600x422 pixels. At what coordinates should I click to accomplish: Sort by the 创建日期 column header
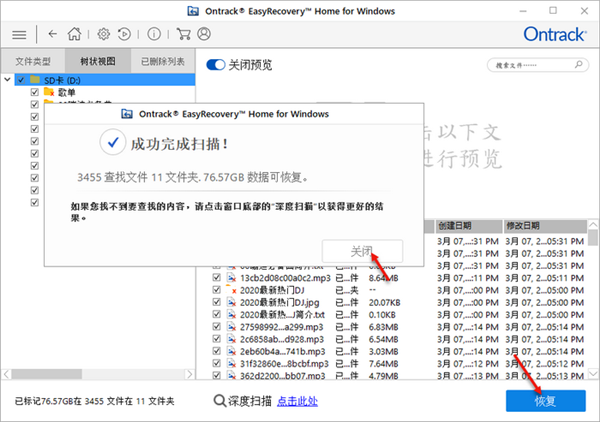pyautogui.click(x=469, y=226)
